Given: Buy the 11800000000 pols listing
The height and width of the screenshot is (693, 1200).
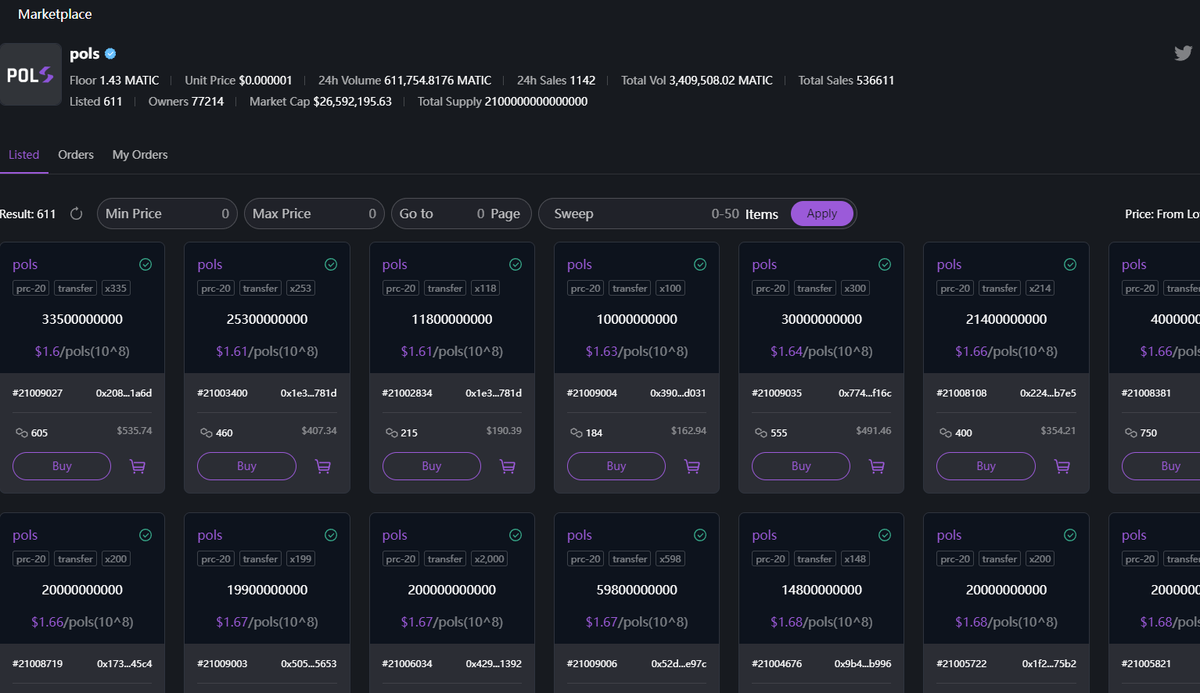Looking at the screenshot, I should [432, 466].
